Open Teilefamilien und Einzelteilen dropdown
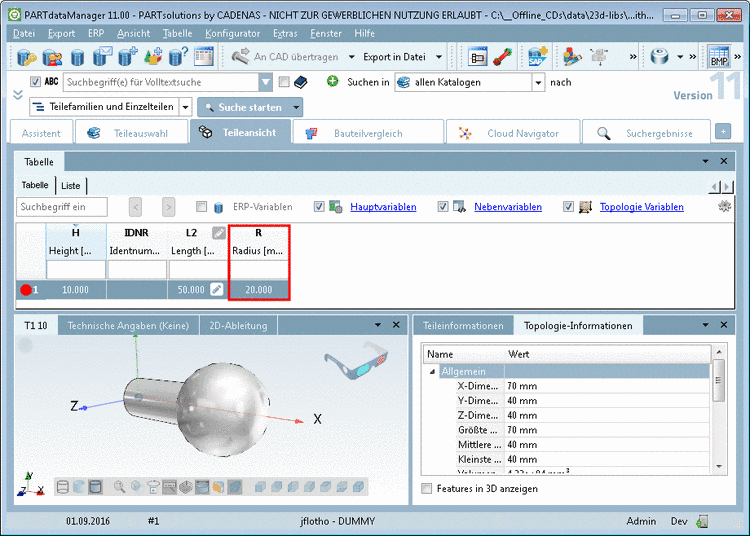This screenshot has width=750, height=536. coord(186,107)
